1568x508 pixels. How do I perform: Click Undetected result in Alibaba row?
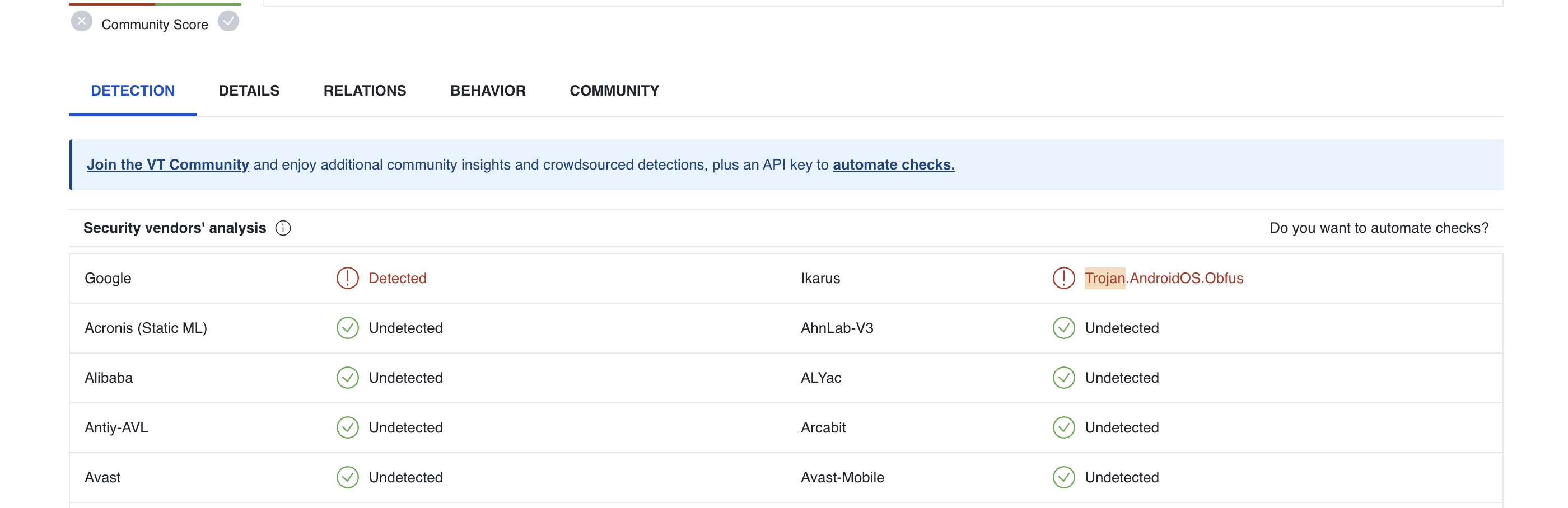[405, 378]
